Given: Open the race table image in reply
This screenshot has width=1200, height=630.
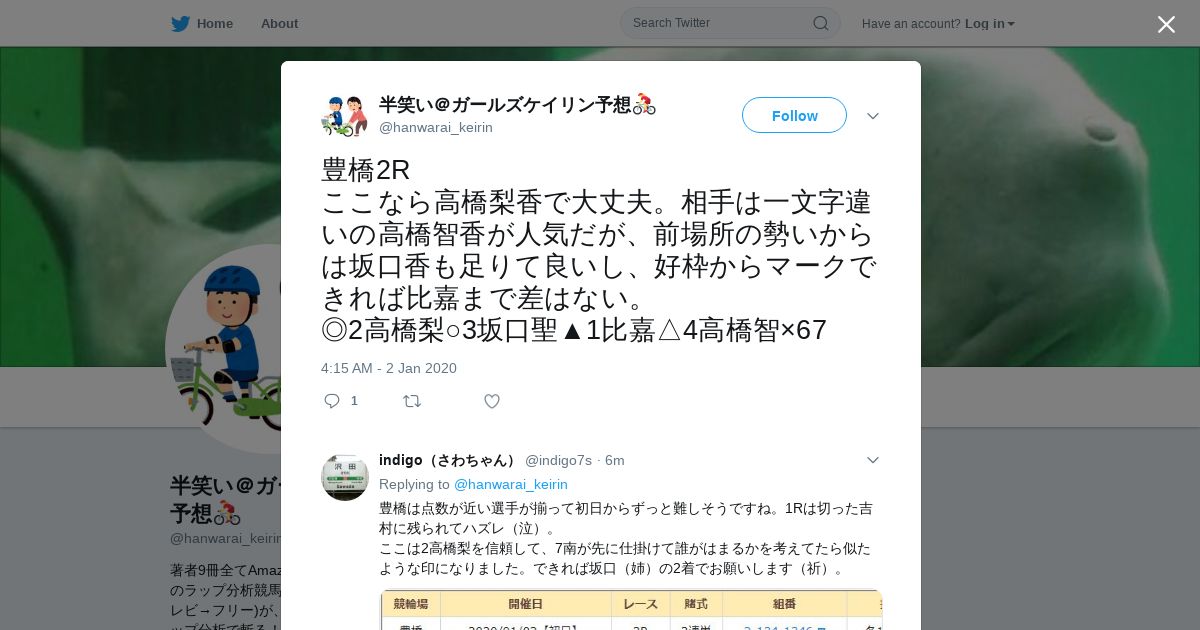Looking at the screenshot, I should pyautogui.click(x=630, y=610).
